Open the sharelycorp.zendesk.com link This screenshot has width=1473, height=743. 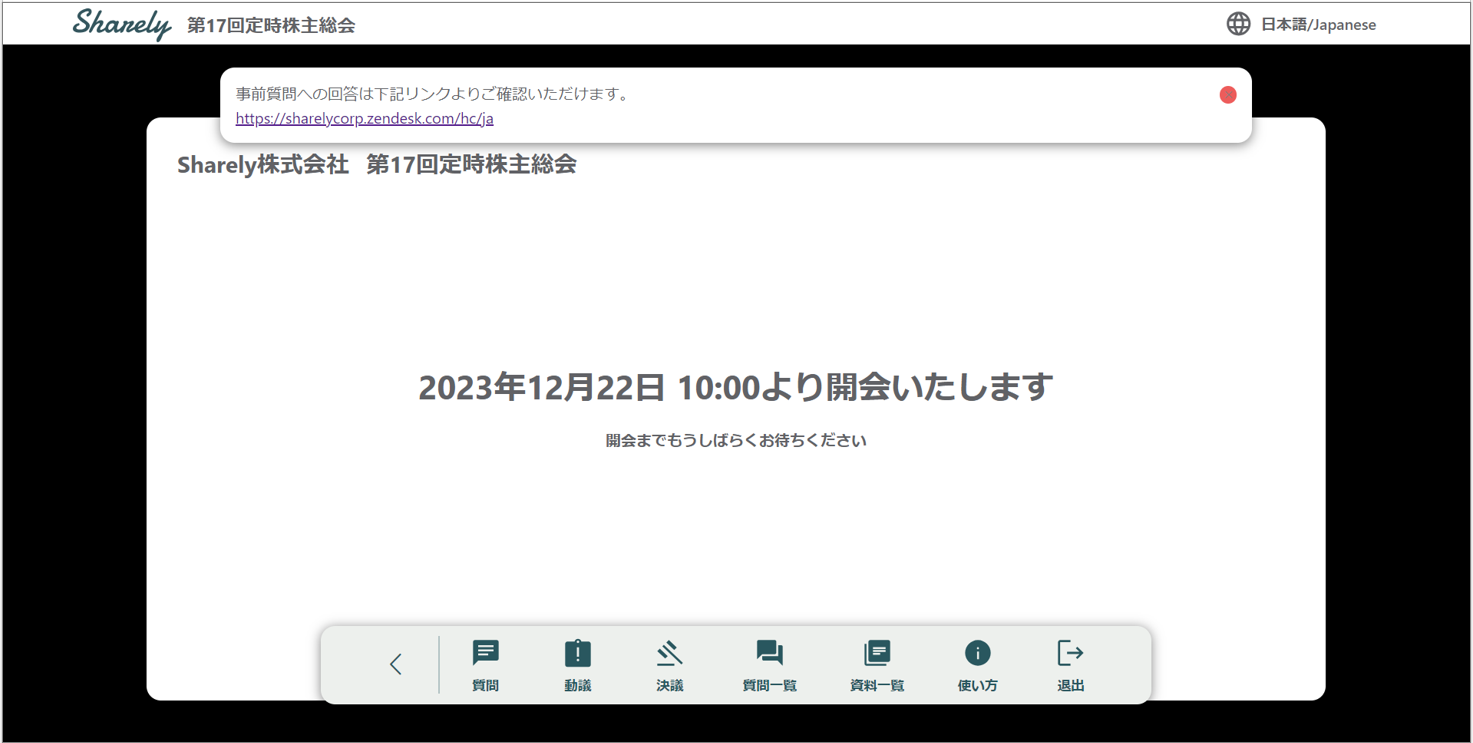(364, 119)
